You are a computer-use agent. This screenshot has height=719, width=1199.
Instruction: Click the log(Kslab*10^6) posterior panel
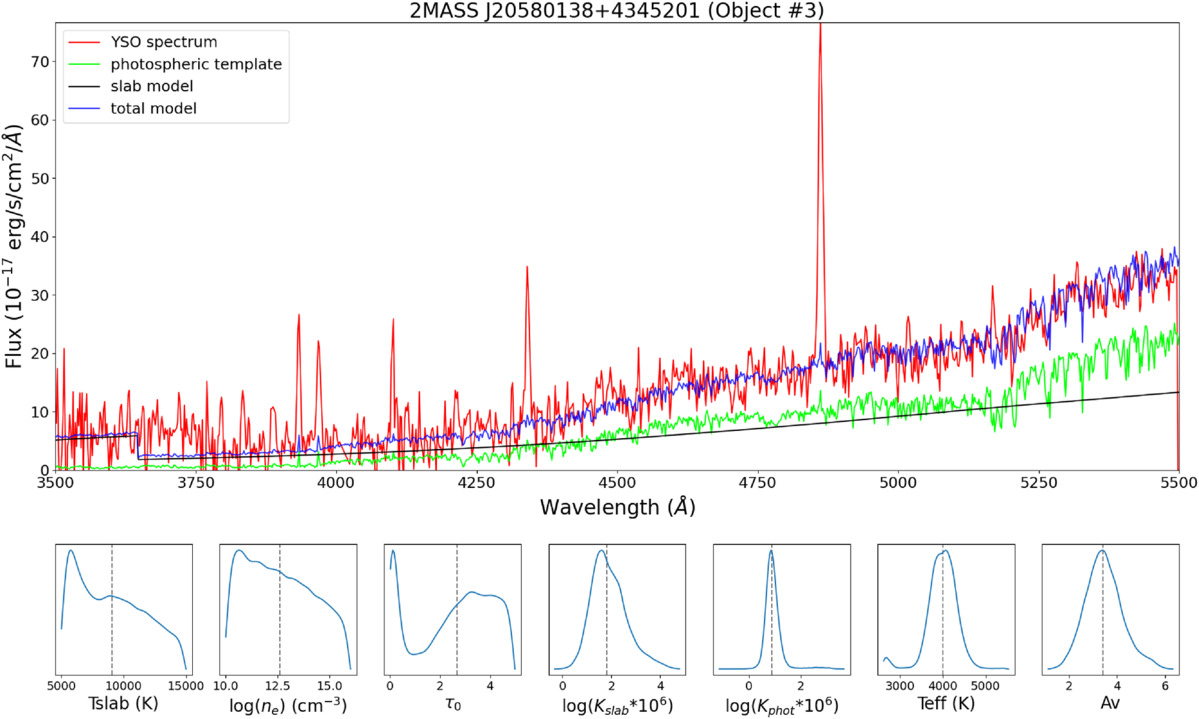617,610
